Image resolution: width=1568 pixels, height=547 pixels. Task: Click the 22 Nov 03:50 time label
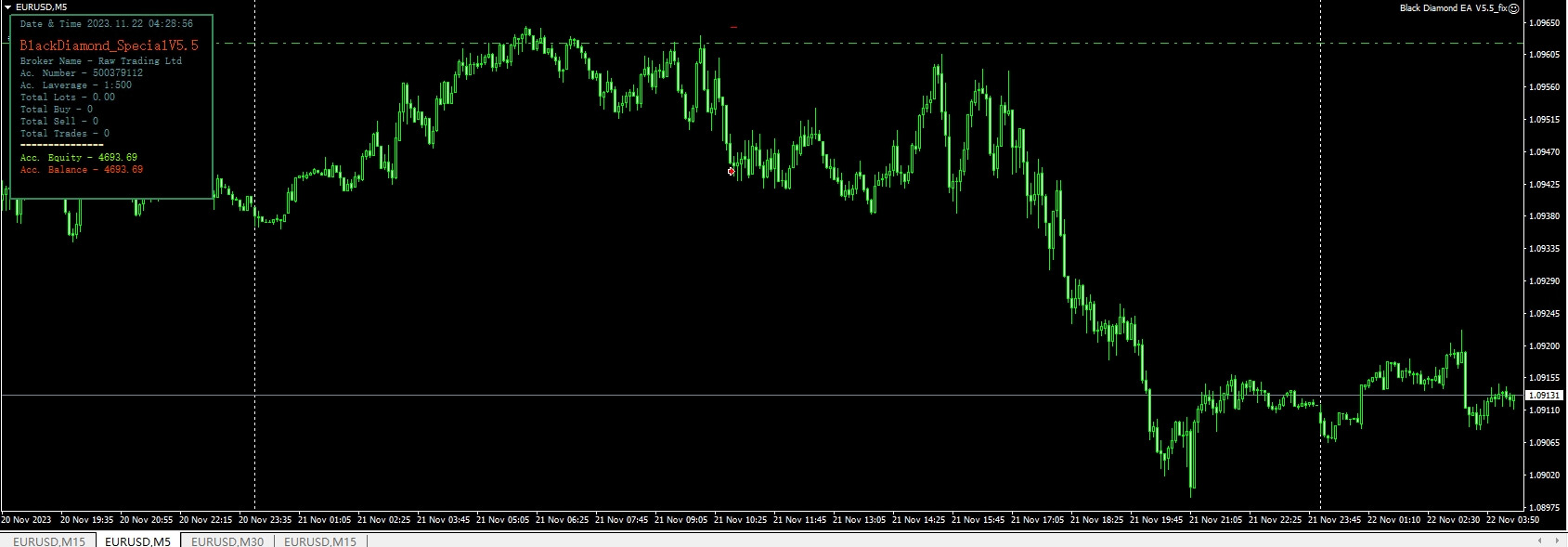(1513, 520)
